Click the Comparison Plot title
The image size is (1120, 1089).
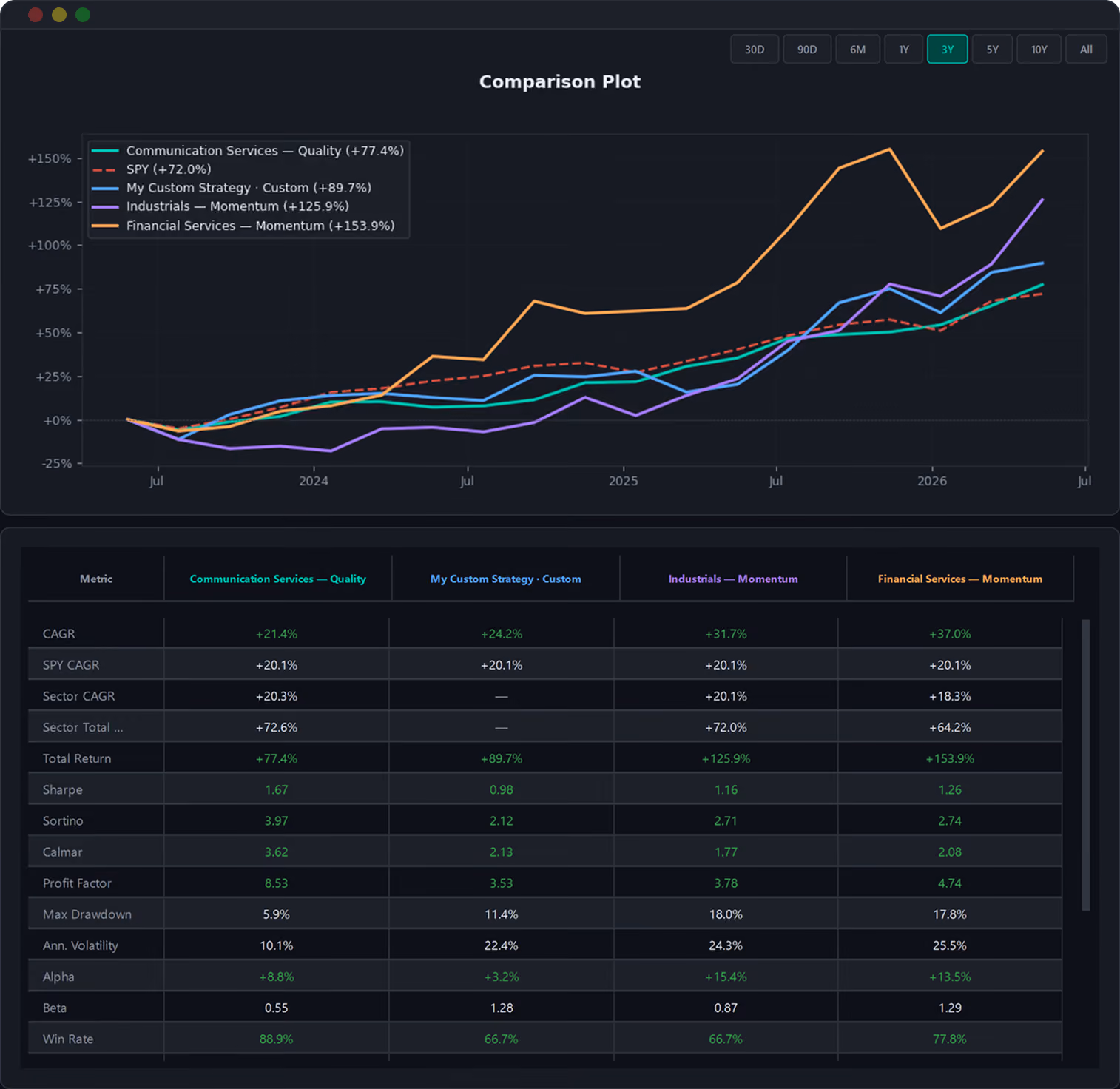(560, 81)
